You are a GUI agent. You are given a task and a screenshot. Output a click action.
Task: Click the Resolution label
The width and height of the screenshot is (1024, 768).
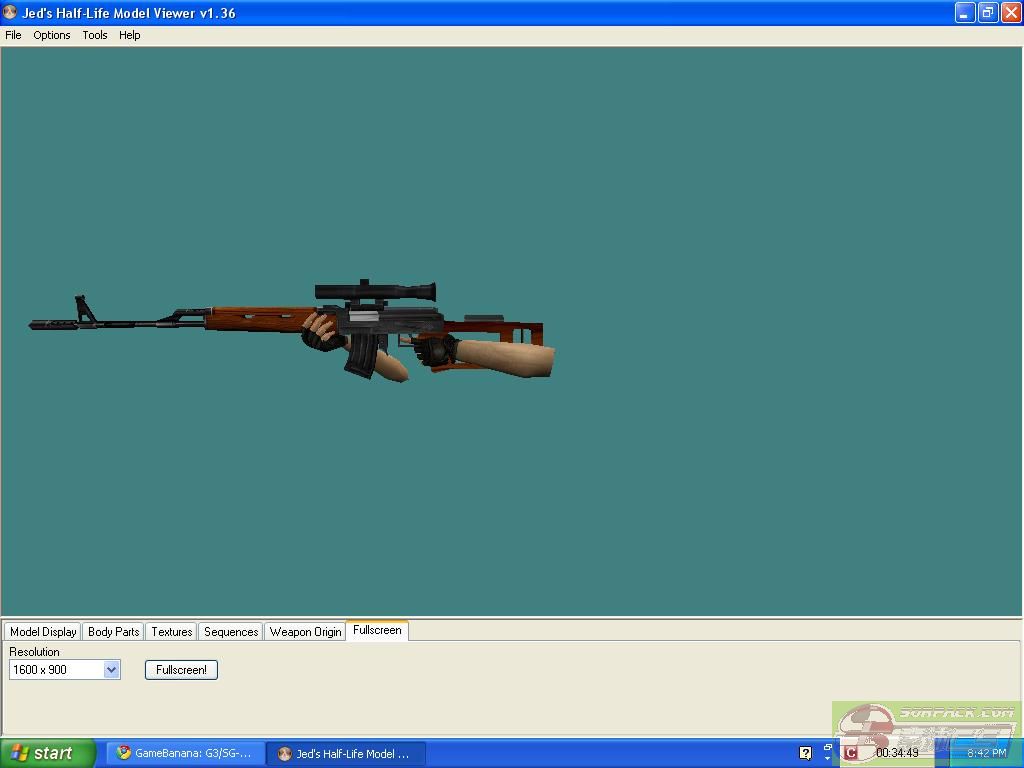click(34, 652)
